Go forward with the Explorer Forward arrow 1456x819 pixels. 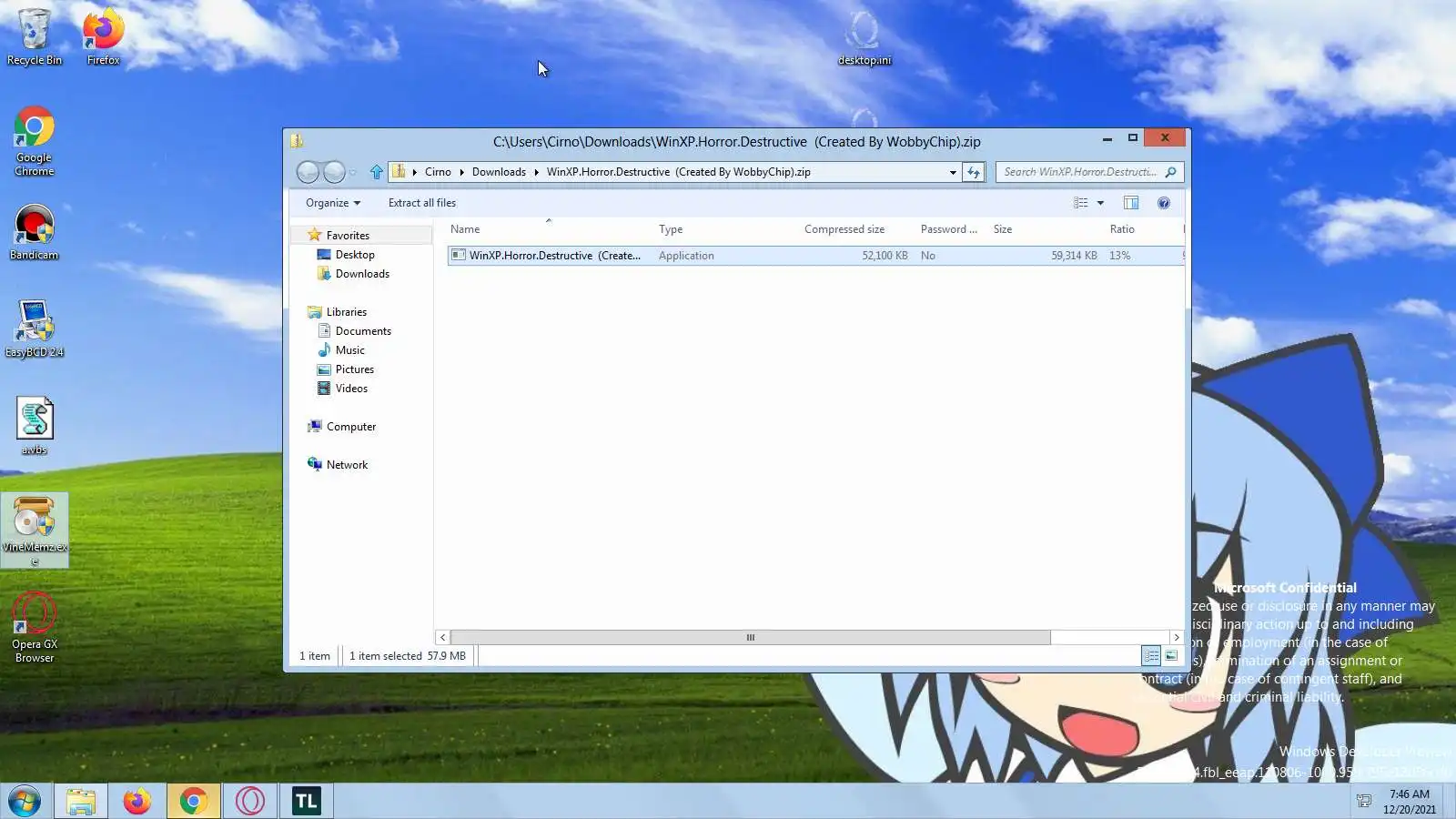(334, 172)
